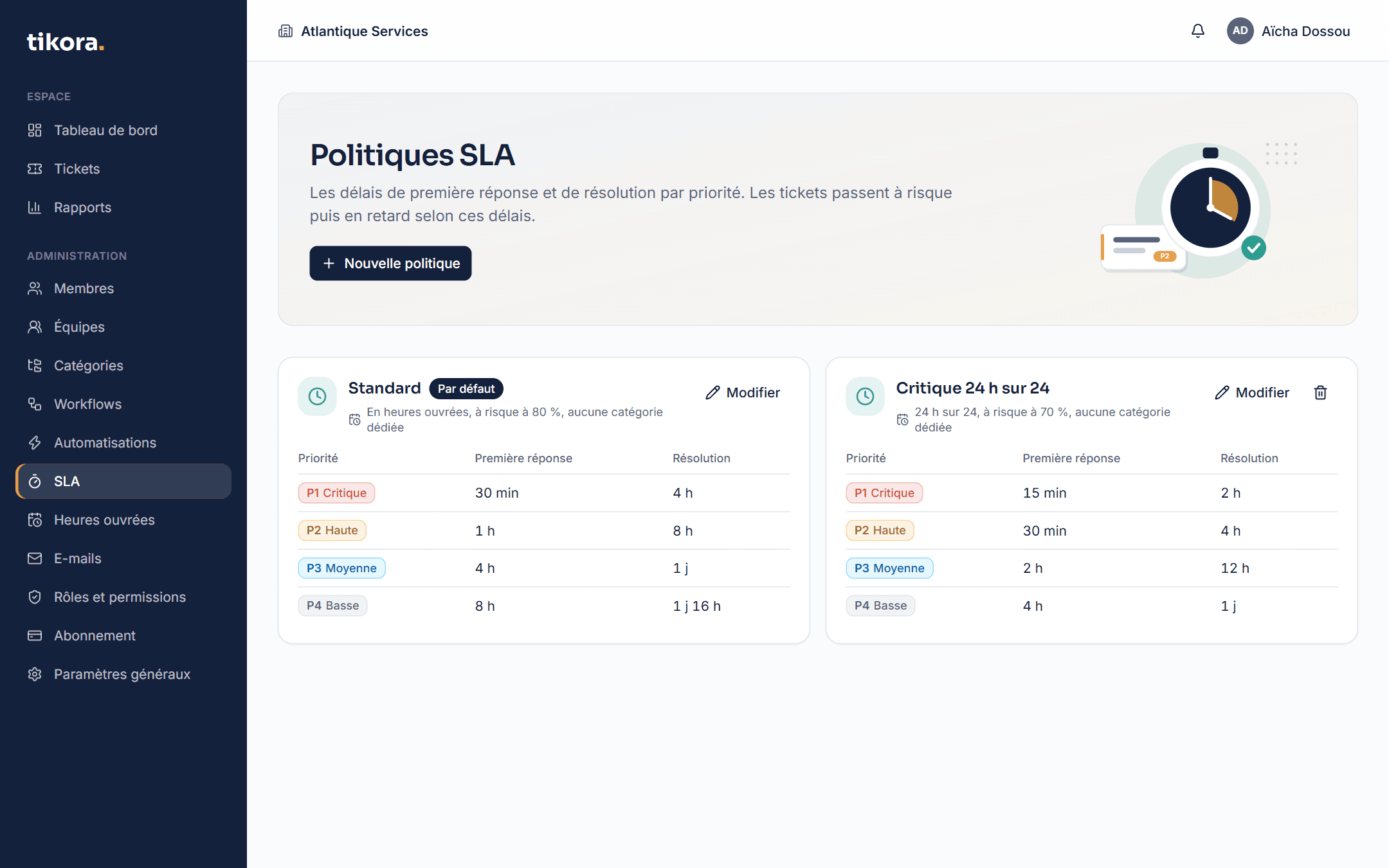Image resolution: width=1389 pixels, height=868 pixels.
Task: Click the '15 min' first response value
Action: point(1045,493)
